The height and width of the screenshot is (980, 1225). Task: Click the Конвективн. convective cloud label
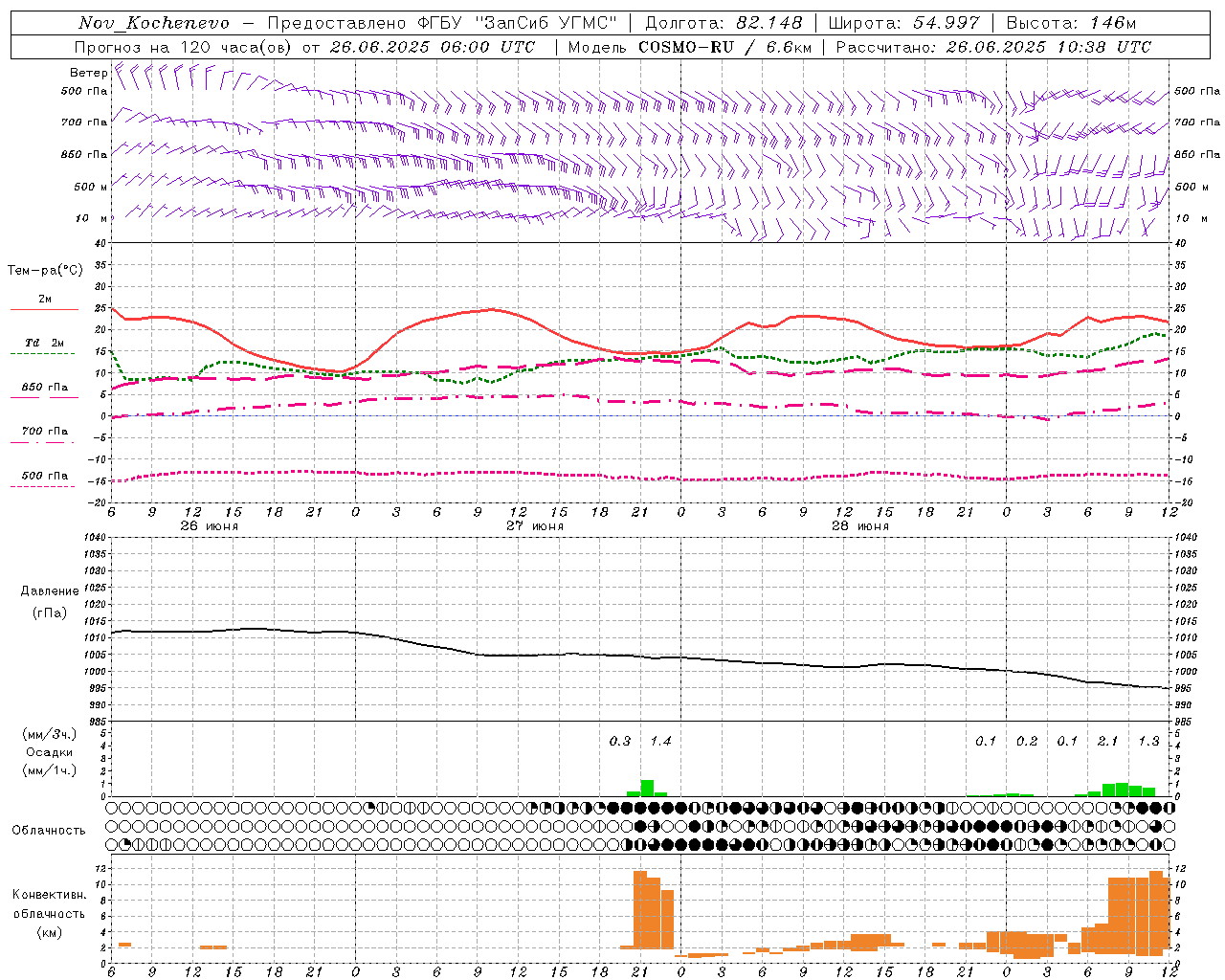tap(49, 895)
